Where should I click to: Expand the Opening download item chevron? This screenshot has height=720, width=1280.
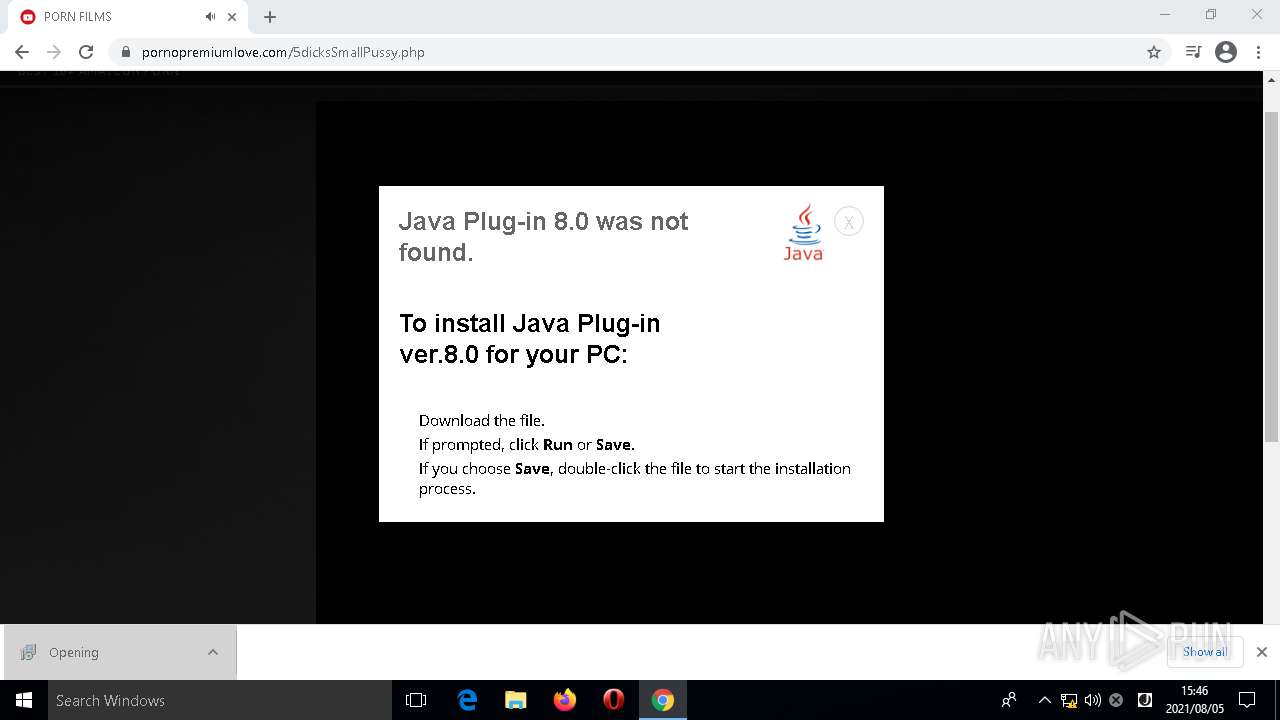coord(213,652)
